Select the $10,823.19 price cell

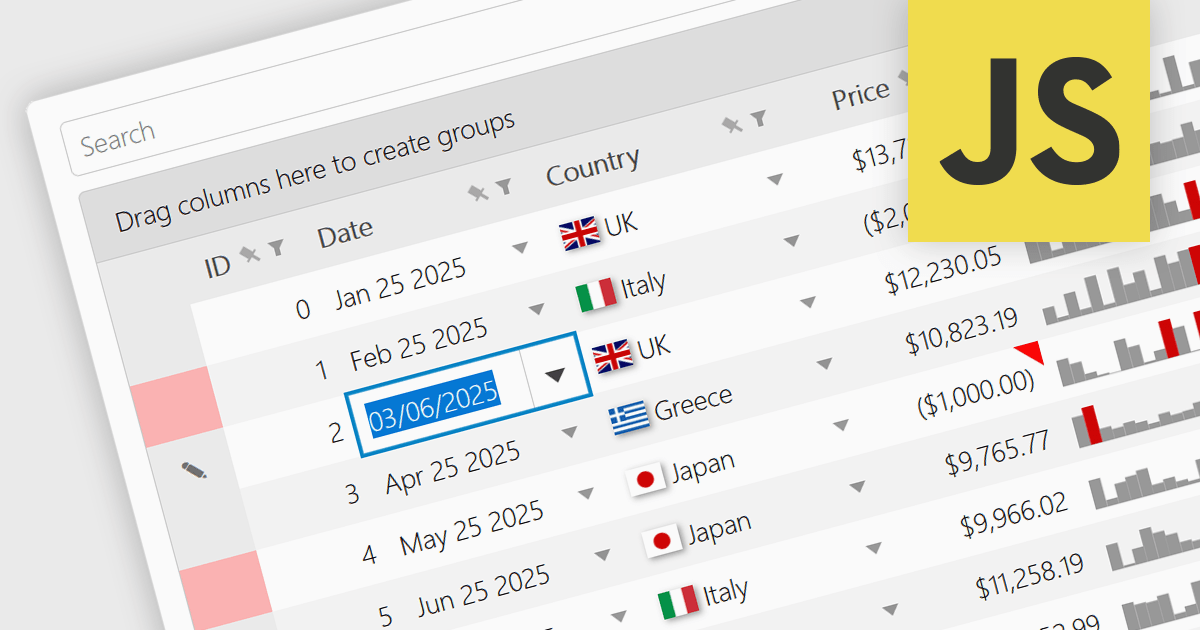(962, 332)
